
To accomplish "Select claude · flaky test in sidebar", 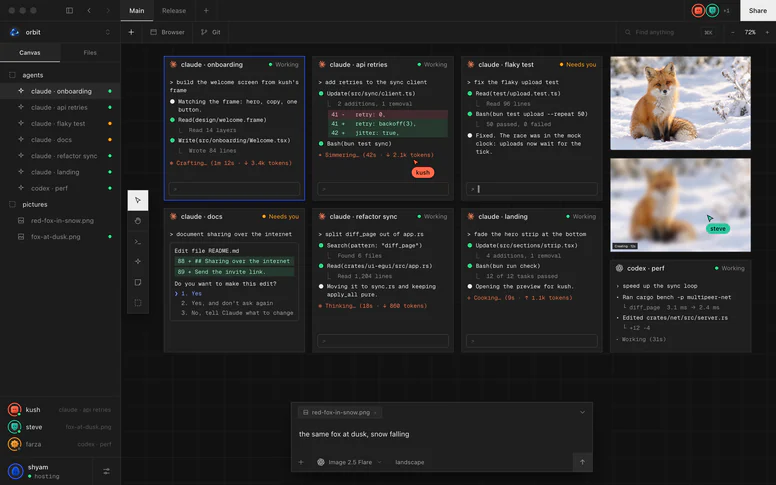I will click(60, 124).
